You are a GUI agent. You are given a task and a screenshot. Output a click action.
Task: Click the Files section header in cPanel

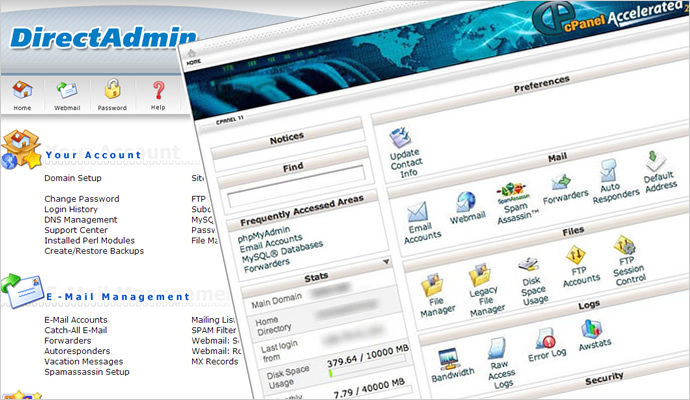pos(573,231)
